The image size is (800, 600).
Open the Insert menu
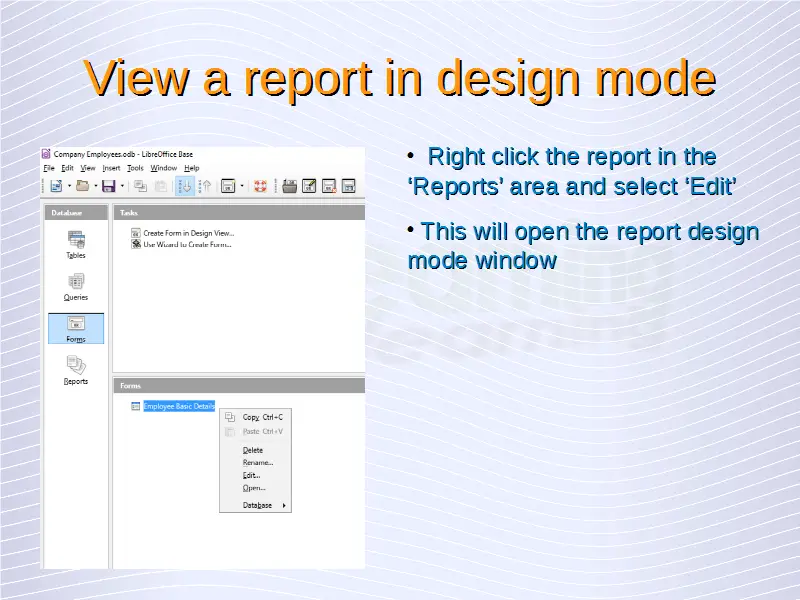click(111, 168)
